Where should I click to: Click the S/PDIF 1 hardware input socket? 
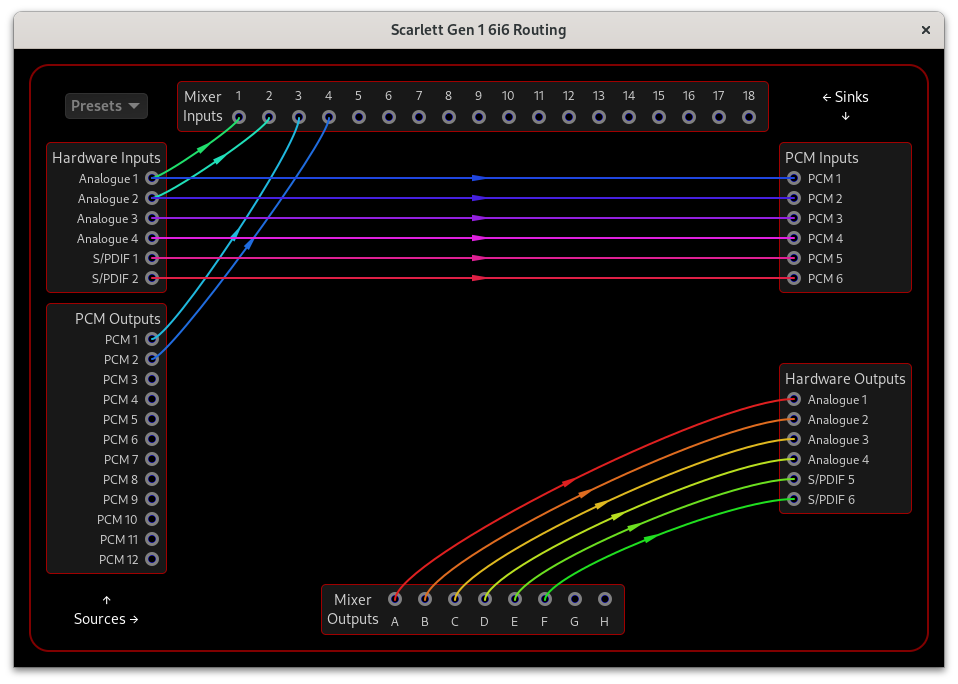[x=152, y=258]
